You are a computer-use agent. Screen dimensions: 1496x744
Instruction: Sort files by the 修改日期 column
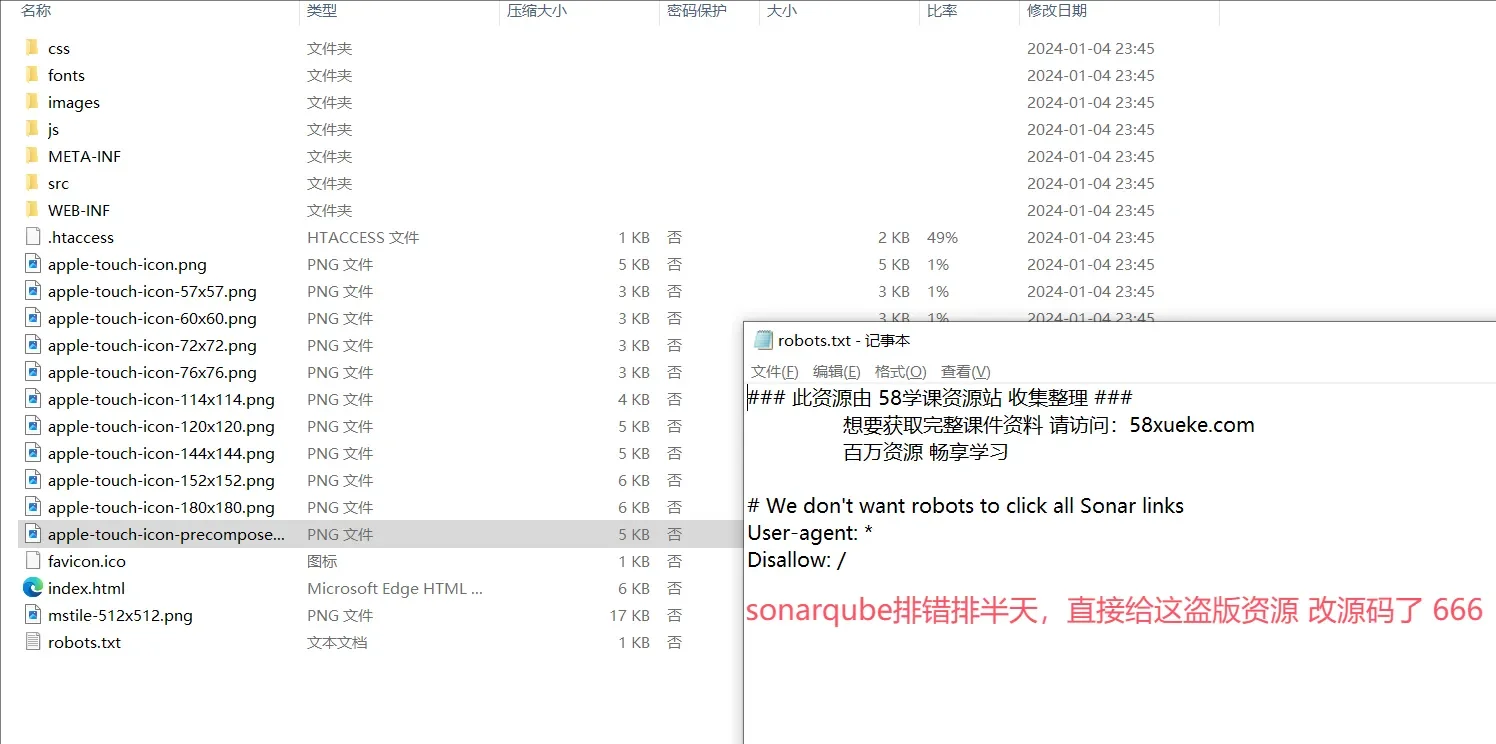pos(1053,10)
